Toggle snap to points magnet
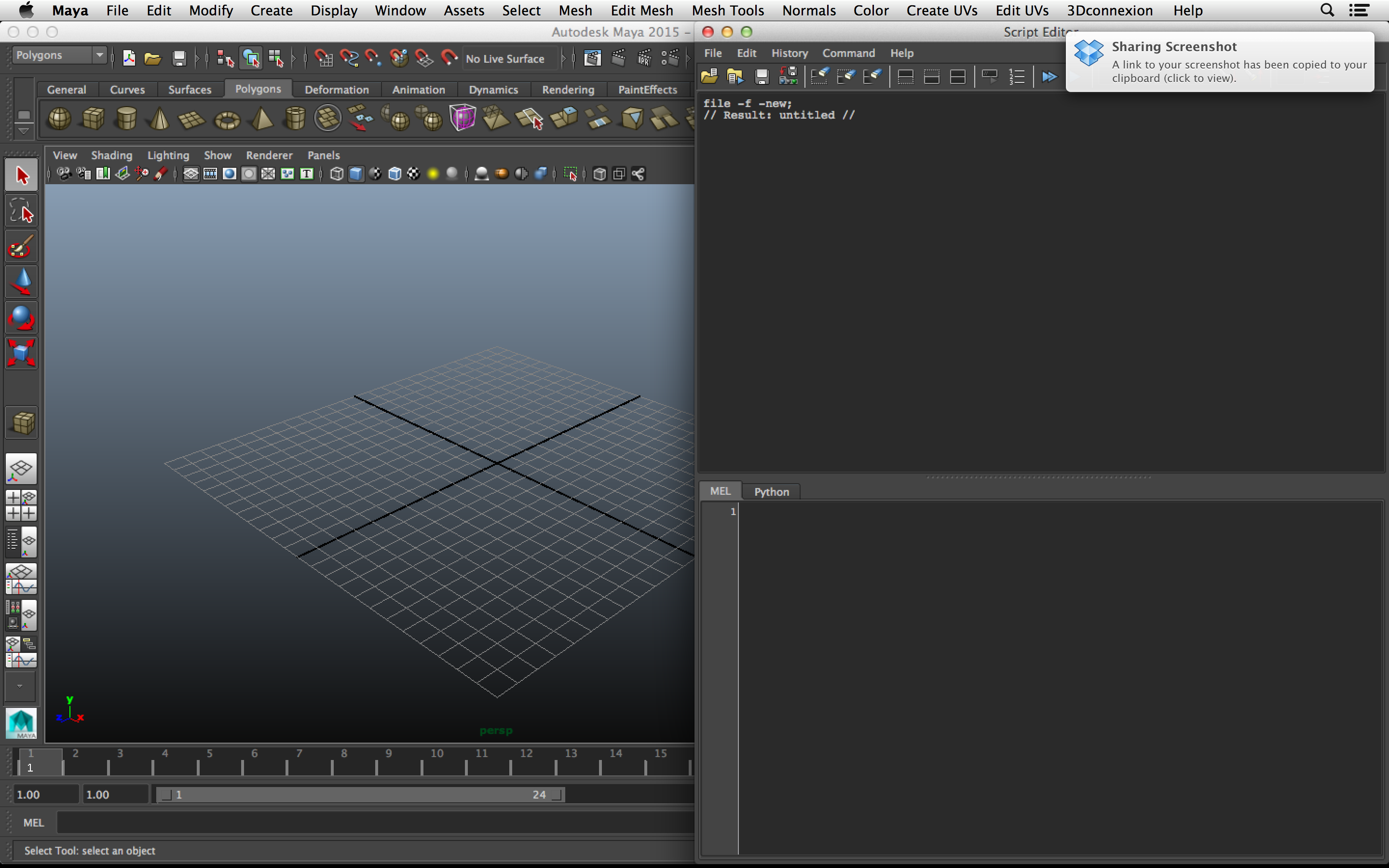Screen dimensions: 1389x868 point(374,58)
